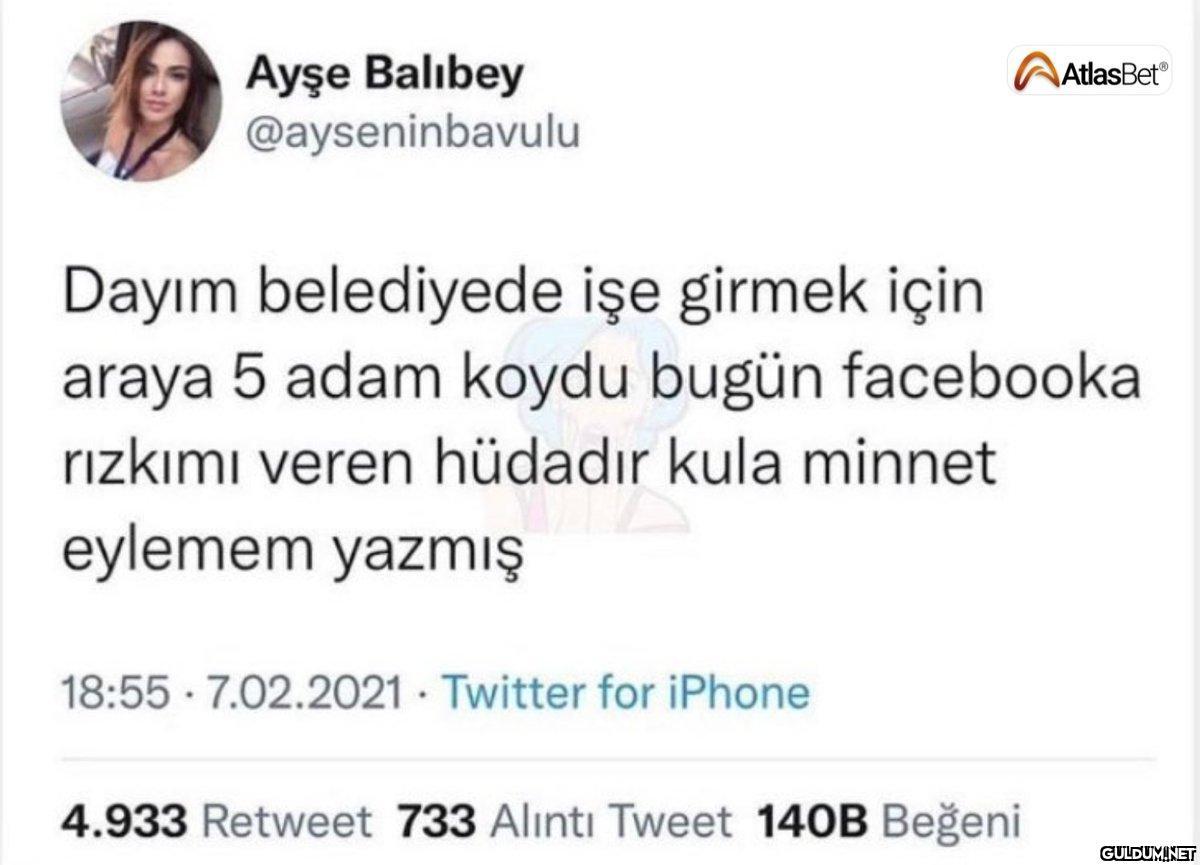The image size is (1200, 865).
Task: Click the Retweet label
Action: point(288,822)
